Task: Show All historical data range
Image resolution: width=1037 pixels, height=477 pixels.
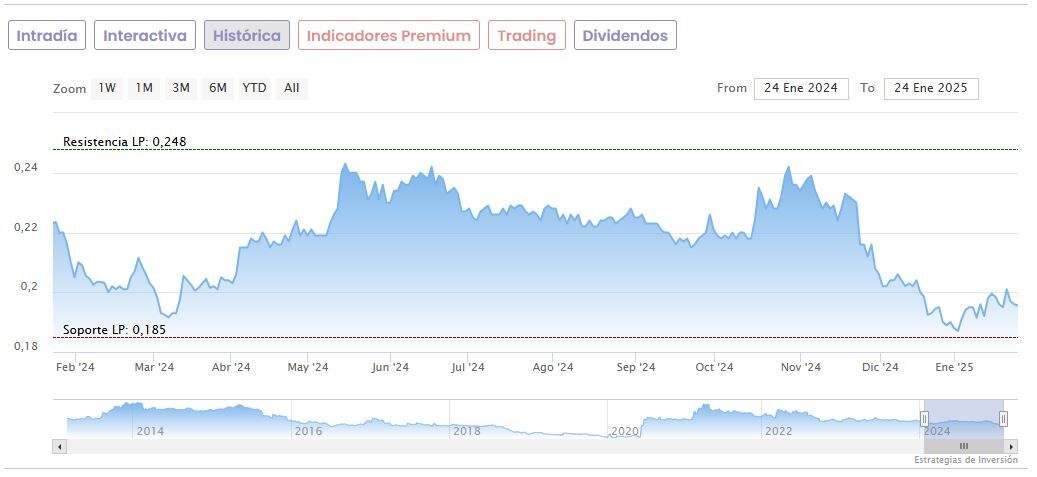Action: click(x=291, y=88)
